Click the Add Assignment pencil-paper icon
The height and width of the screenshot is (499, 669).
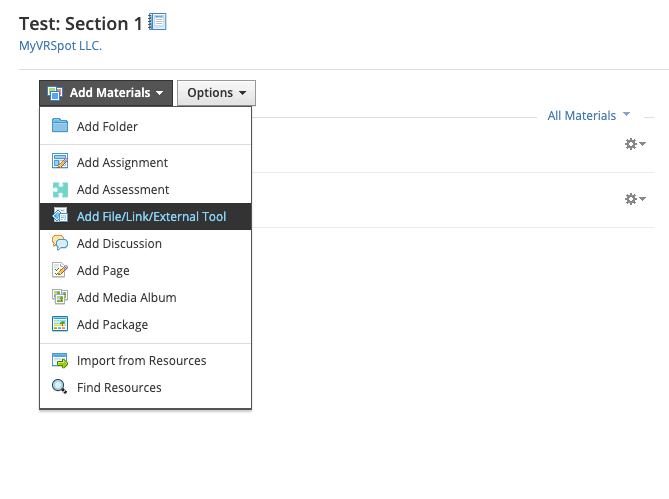point(60,162)
